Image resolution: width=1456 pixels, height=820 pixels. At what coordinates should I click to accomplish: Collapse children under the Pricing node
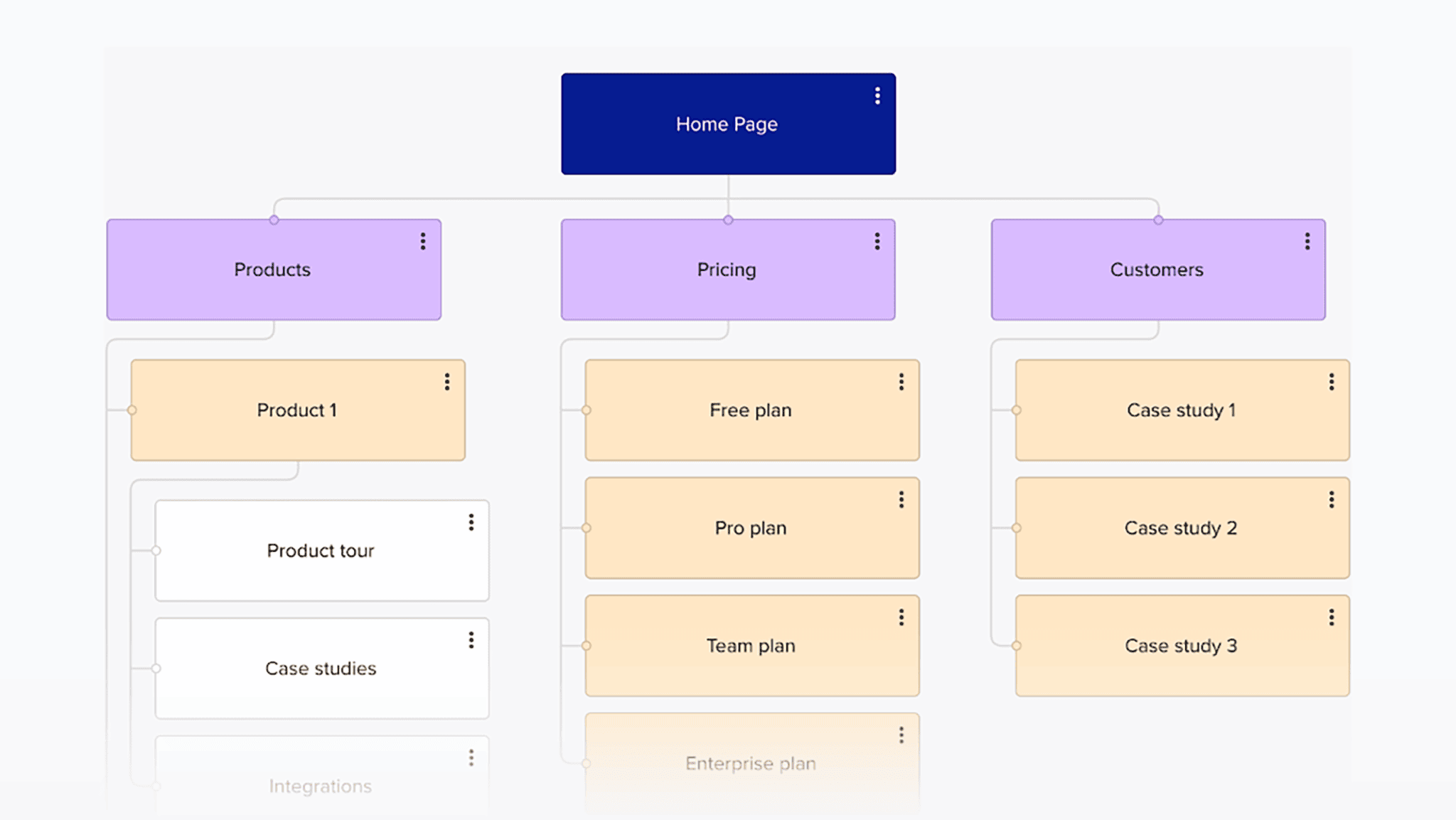[727, 220]
